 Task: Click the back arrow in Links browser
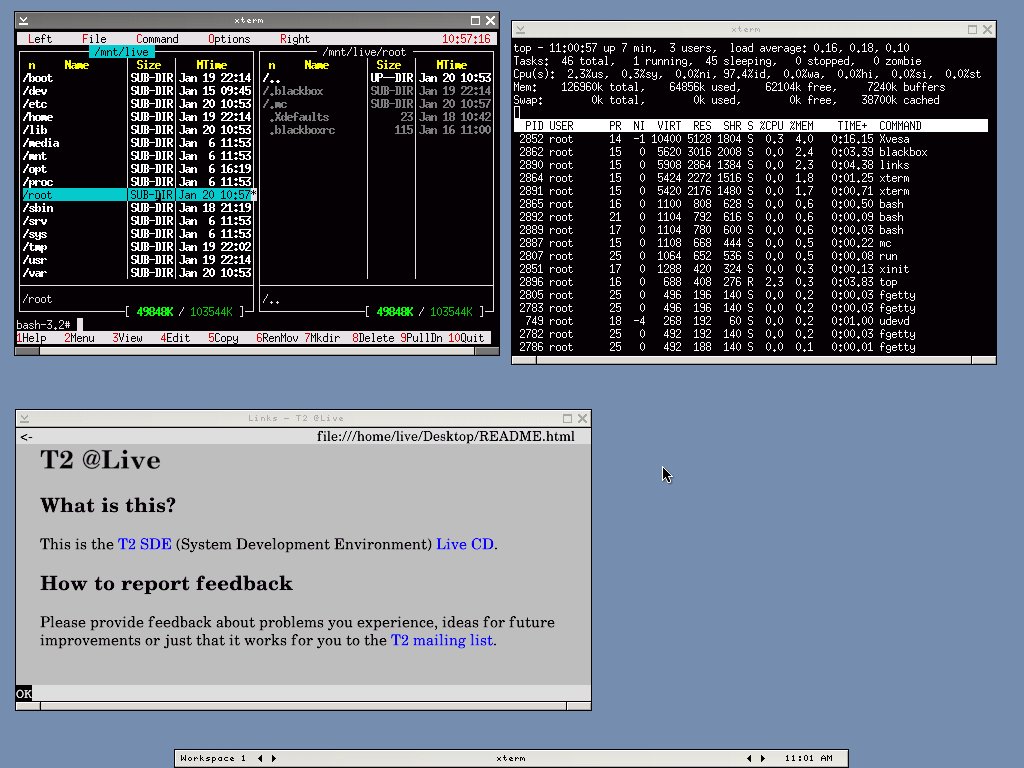[26, 436]
